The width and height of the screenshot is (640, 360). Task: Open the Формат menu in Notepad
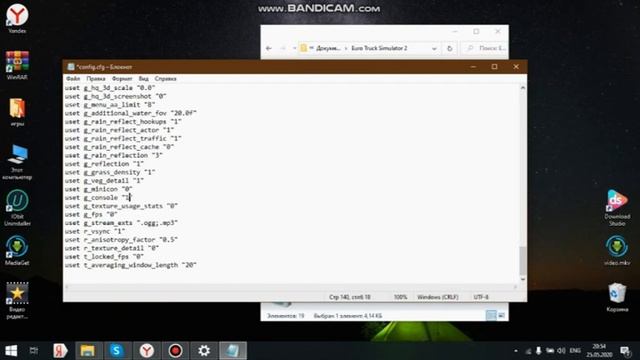pos(122,78)
